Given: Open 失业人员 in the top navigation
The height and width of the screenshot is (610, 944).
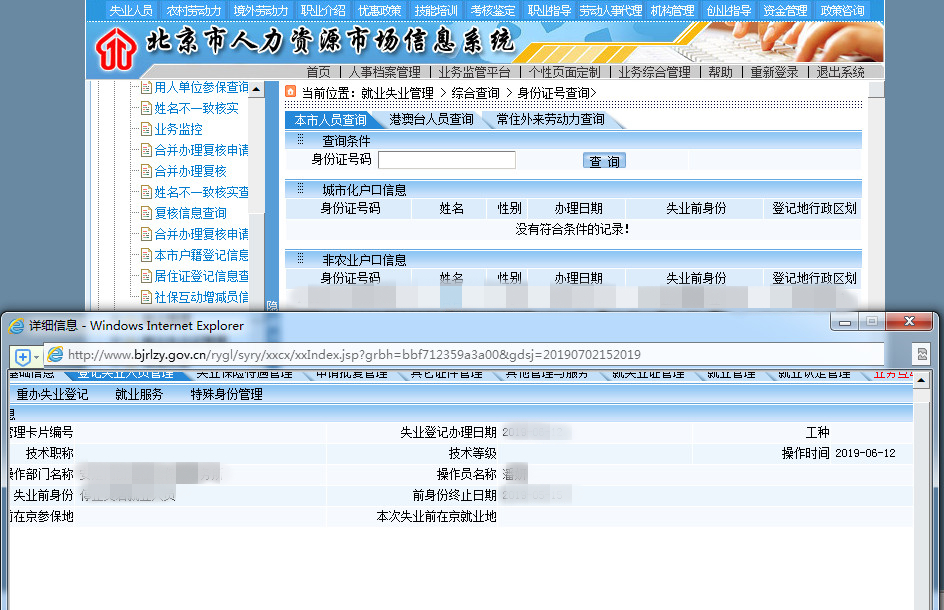Looking at the screenshot, I should (130, 10).
